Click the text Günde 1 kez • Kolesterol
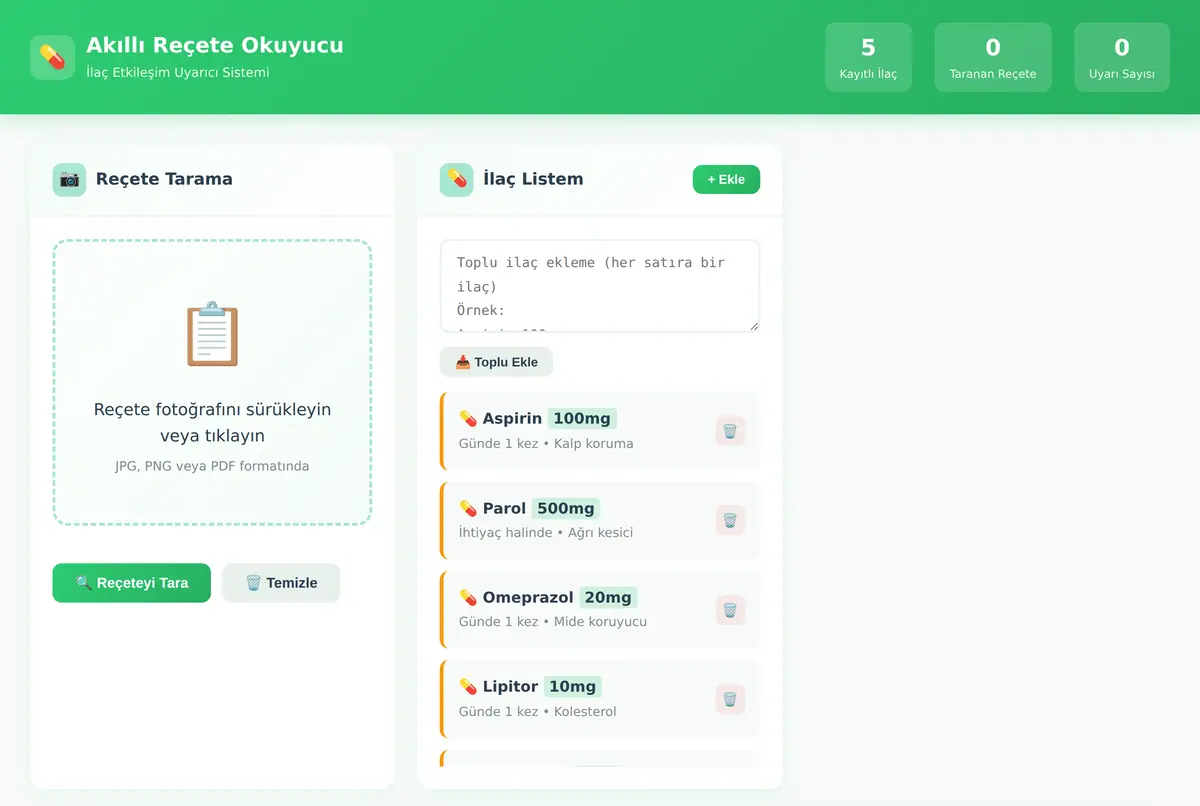Image resolution: width=1200 pixels, height=806 pixels. pos(538,711)
